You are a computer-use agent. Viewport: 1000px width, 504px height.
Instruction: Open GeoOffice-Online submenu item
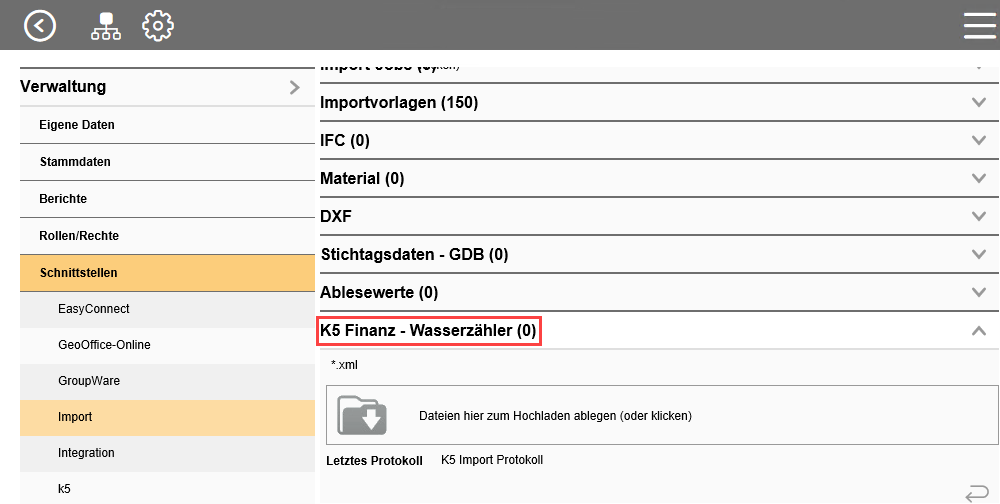168,345
